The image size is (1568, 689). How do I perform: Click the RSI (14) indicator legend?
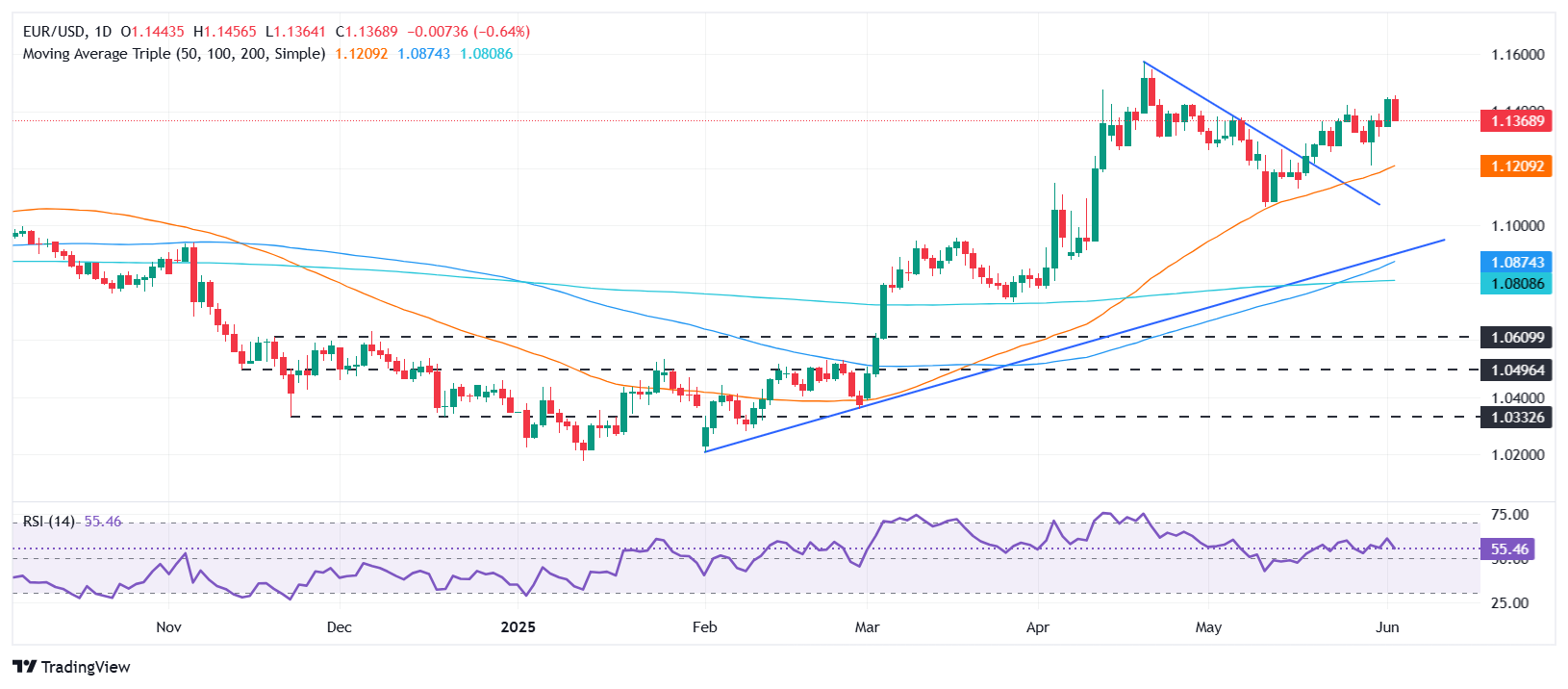pyautogui.click(x=49, y=521)
